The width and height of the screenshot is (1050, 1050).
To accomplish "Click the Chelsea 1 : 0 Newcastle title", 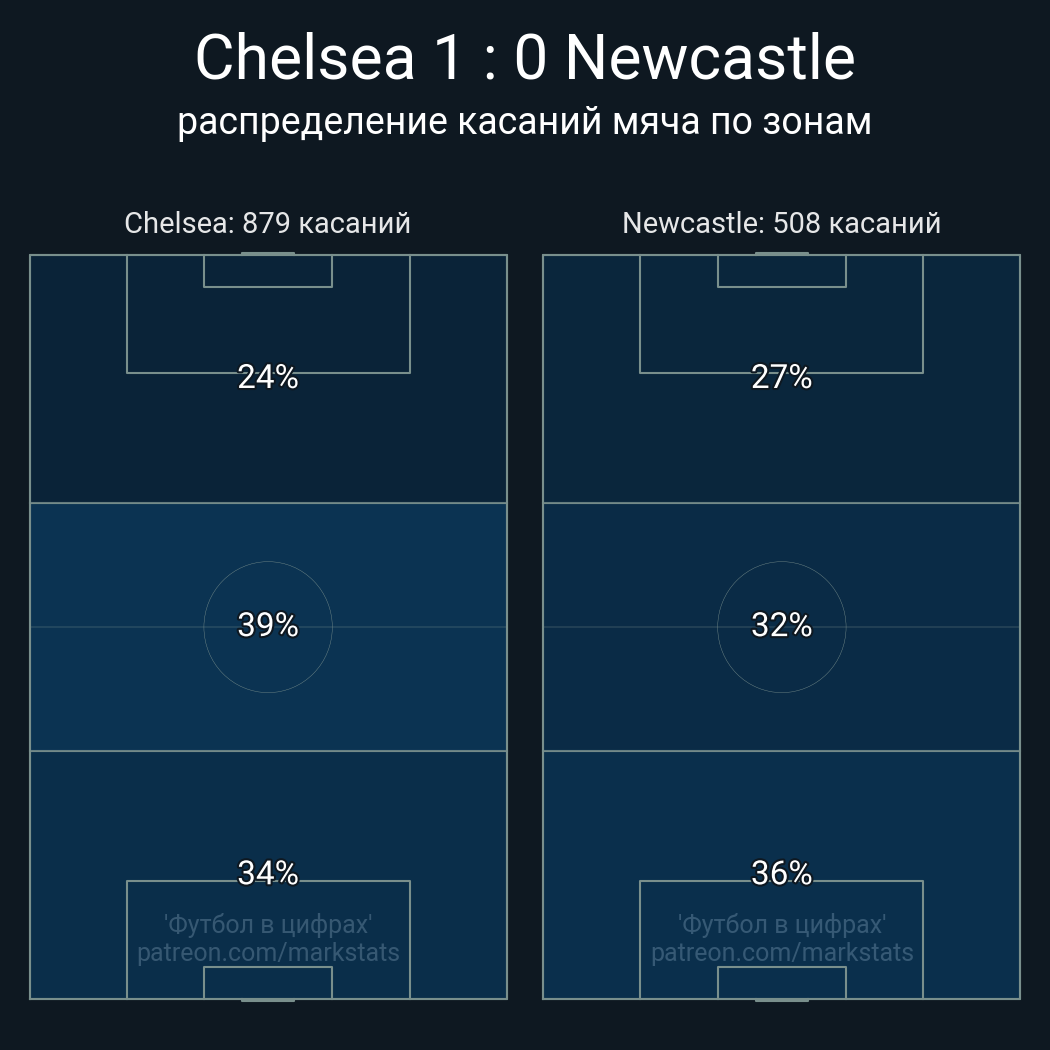I will click(525, 58).
